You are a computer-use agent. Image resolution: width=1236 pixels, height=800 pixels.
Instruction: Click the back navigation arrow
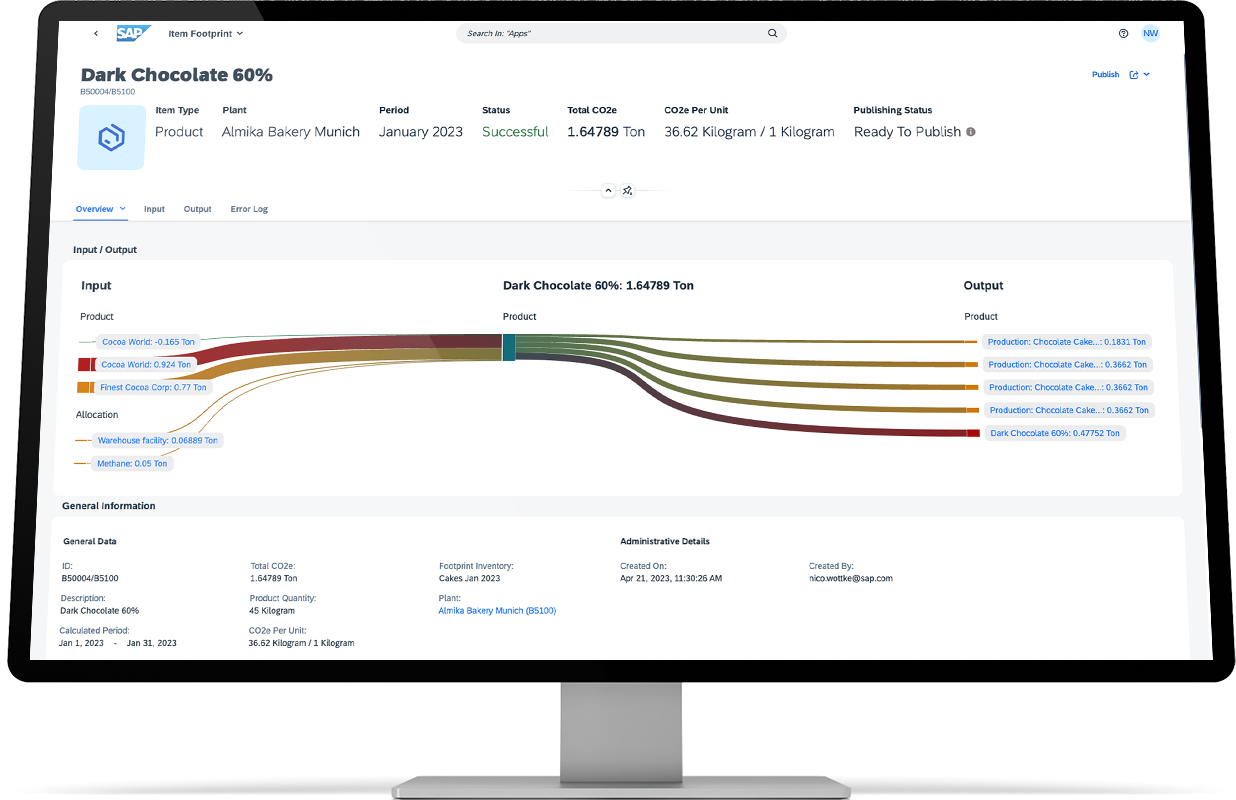click(96, 34)
